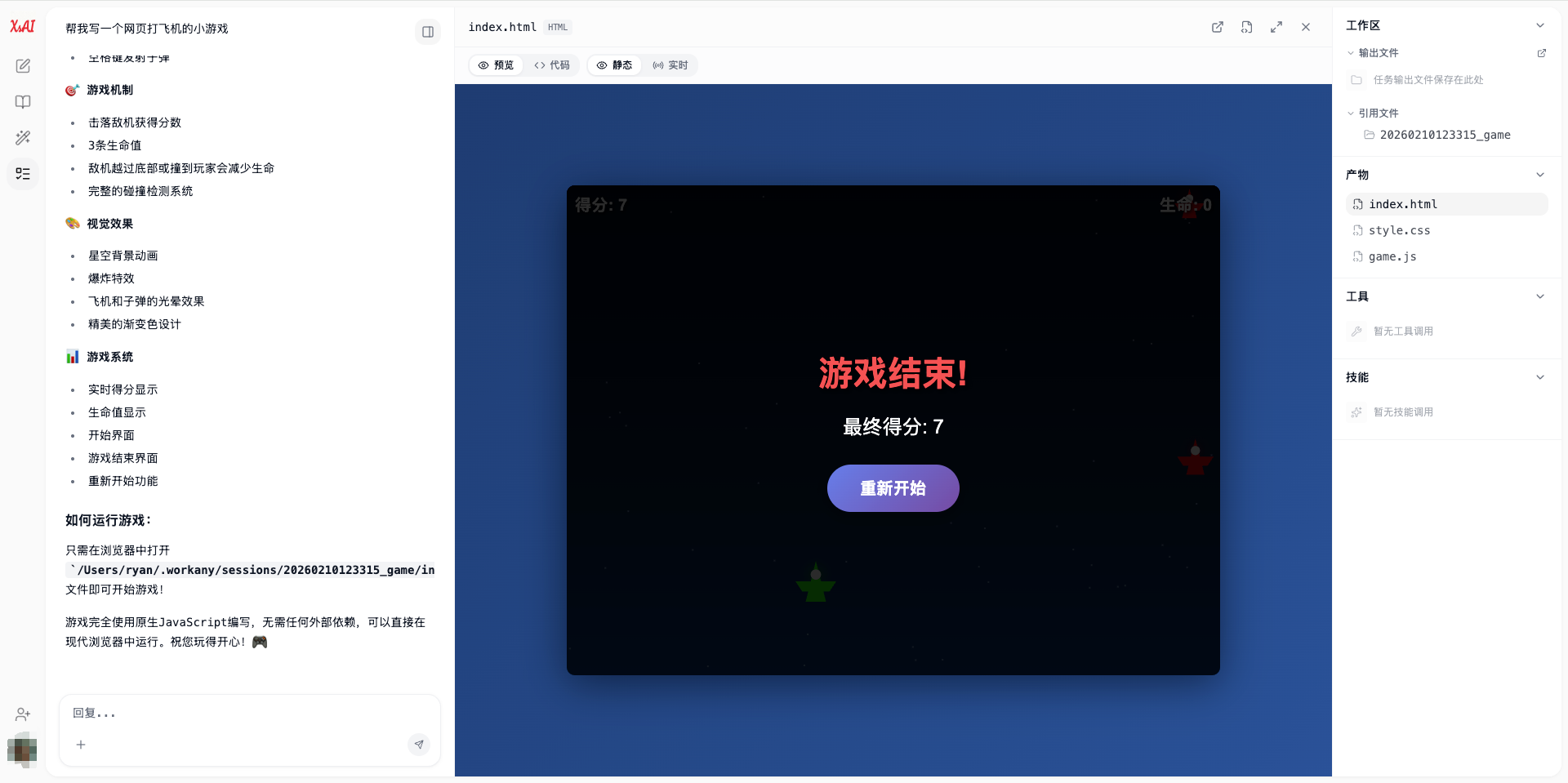Click the magic wand icon in sidebar
Image resolution: width=1568 pixels, height=783 pixels.
(x=23, y=138)
